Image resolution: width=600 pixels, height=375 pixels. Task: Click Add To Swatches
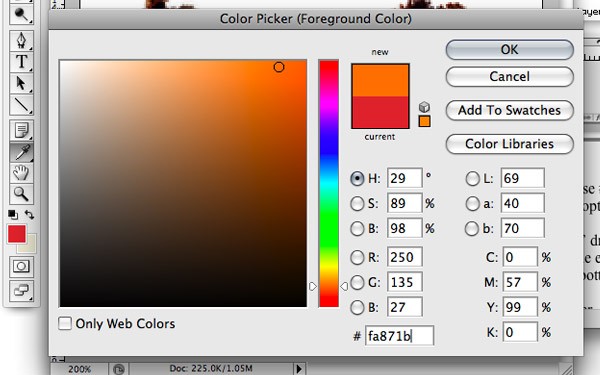pyautogui.click(x=510, y=110)
